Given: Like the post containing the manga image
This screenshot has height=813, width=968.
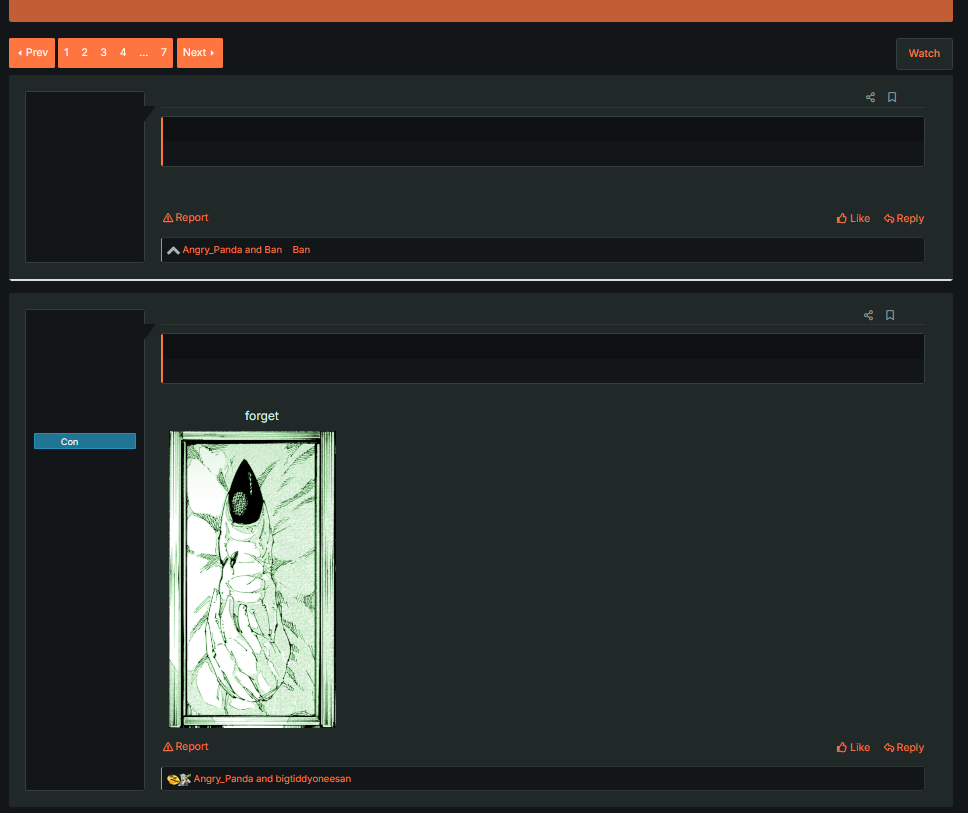Looking at the screenshot, I should 853,747.
